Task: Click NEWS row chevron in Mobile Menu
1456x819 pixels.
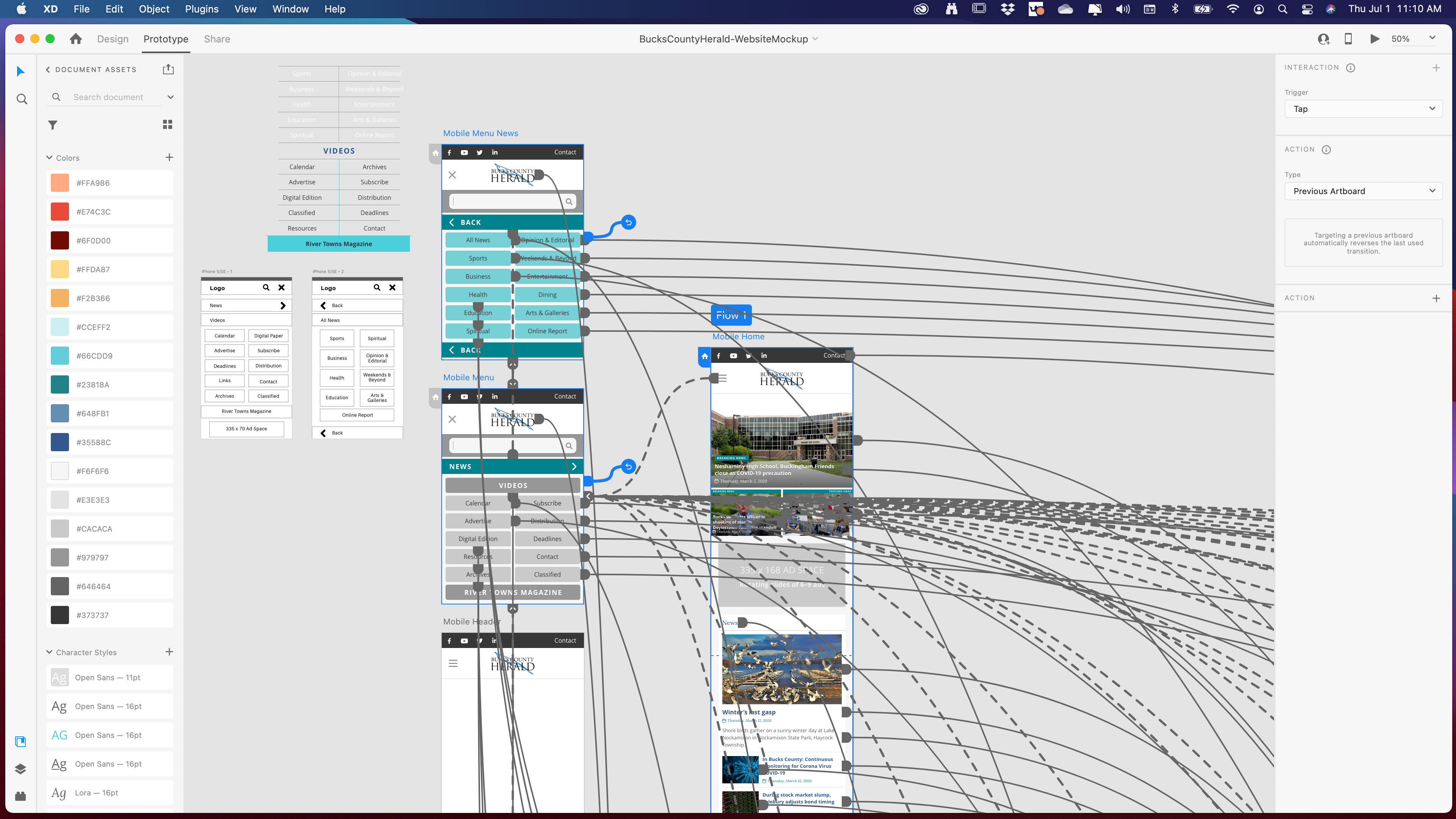Action: [574, 466]
